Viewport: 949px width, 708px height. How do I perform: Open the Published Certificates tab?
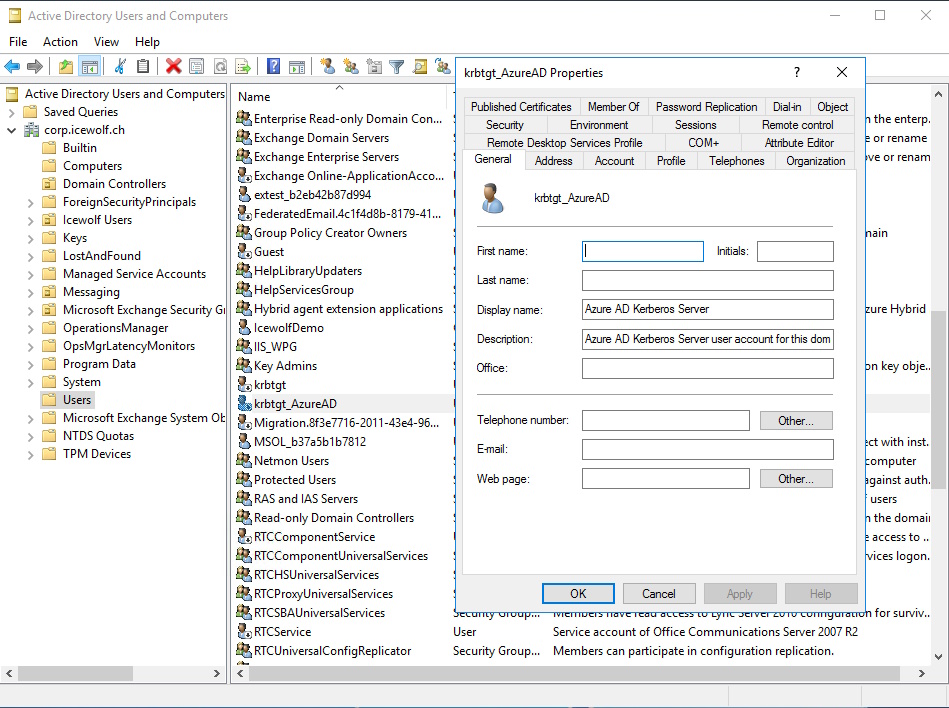521,107
